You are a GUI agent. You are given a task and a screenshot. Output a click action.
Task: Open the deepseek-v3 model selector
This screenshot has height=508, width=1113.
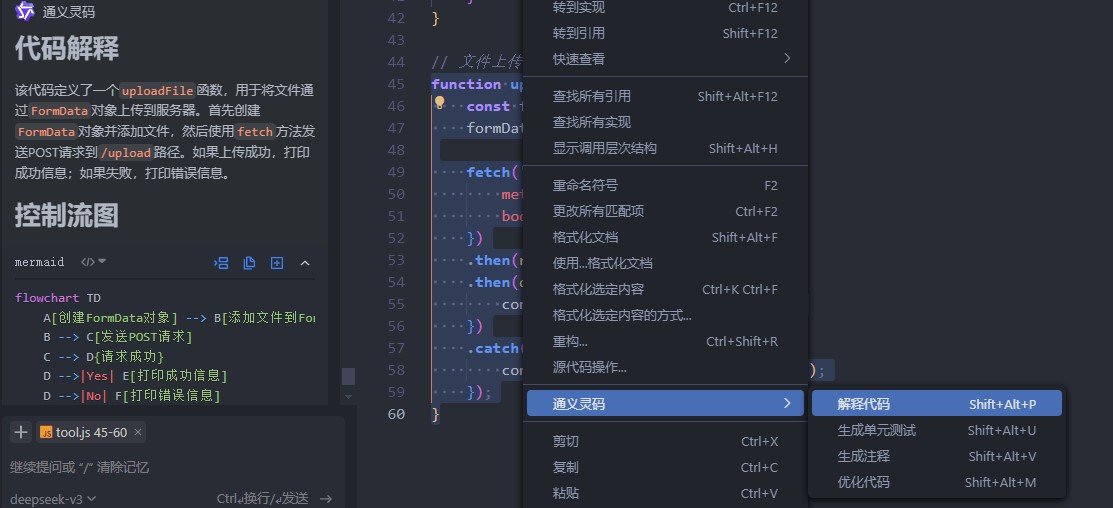pyautogui.click(x=53, y=499)
